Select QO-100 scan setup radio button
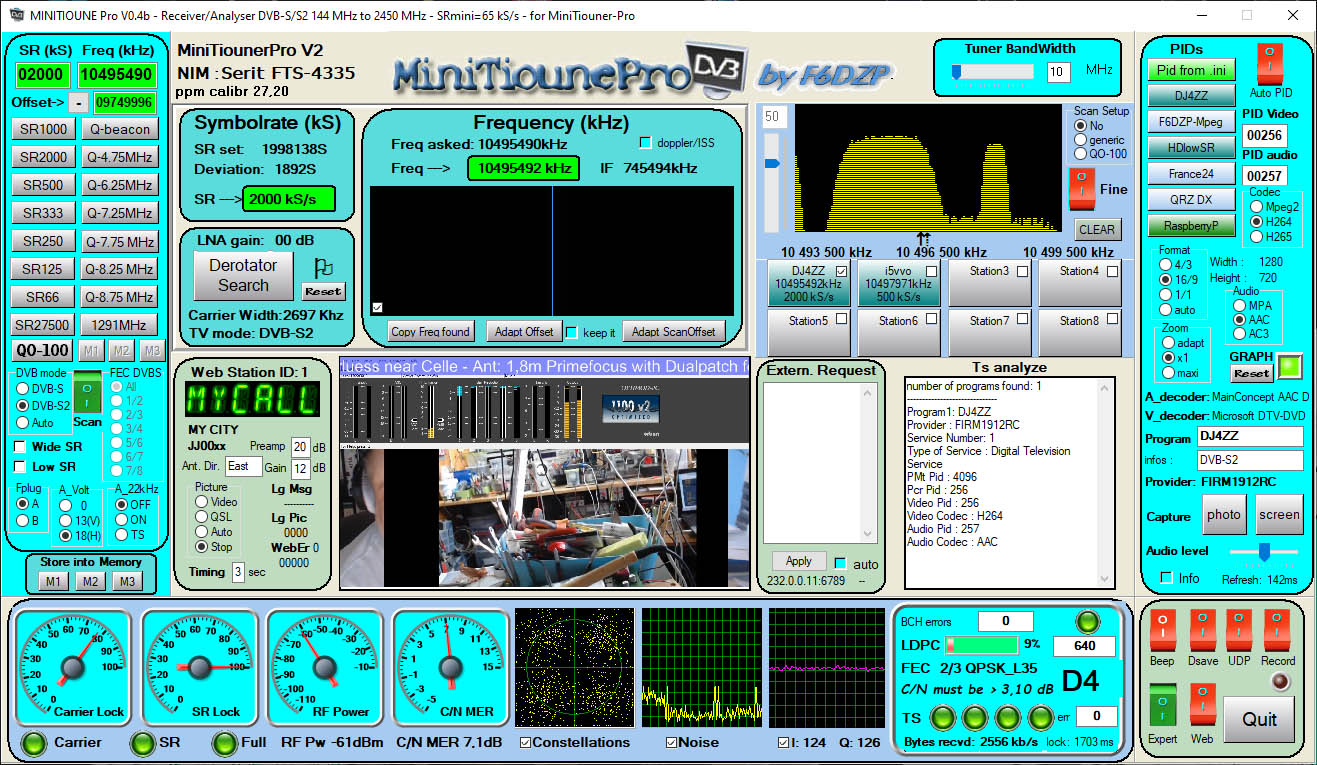 coord(1080,154)
